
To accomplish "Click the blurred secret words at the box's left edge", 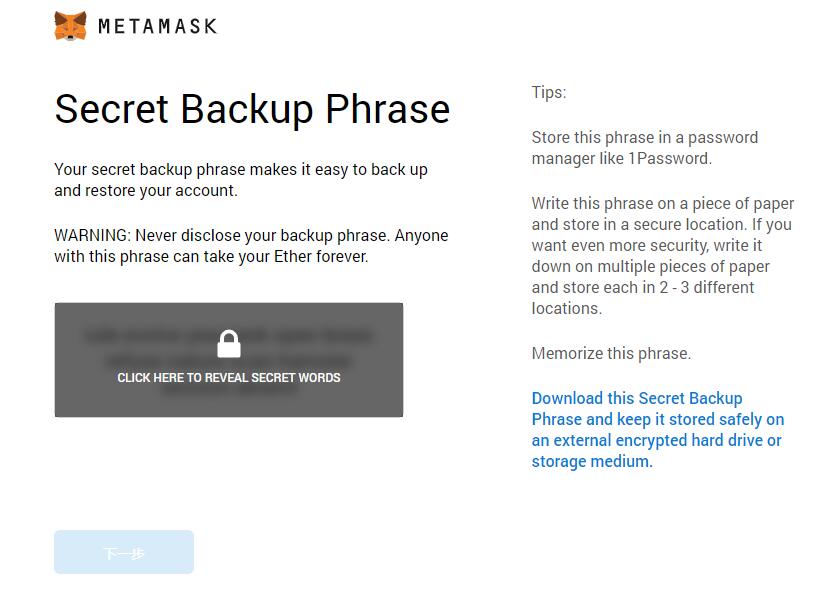I will (x=100, y=336).
